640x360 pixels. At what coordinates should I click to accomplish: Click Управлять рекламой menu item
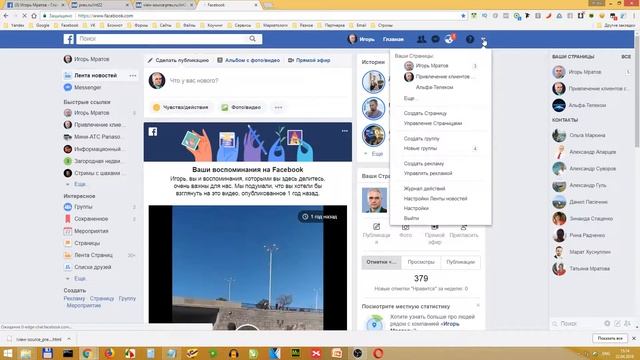428,173
